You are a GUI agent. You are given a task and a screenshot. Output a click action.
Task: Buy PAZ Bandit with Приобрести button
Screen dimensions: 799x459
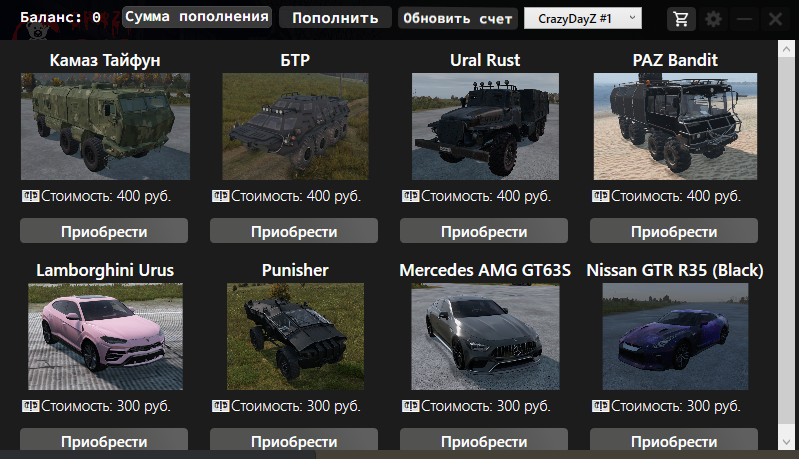pyautogui.click(x=674, y=231)
